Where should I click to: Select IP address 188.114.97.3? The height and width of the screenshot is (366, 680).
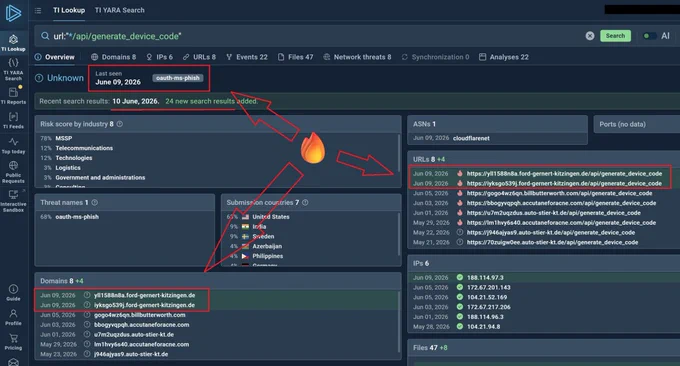tap(485, 278)
